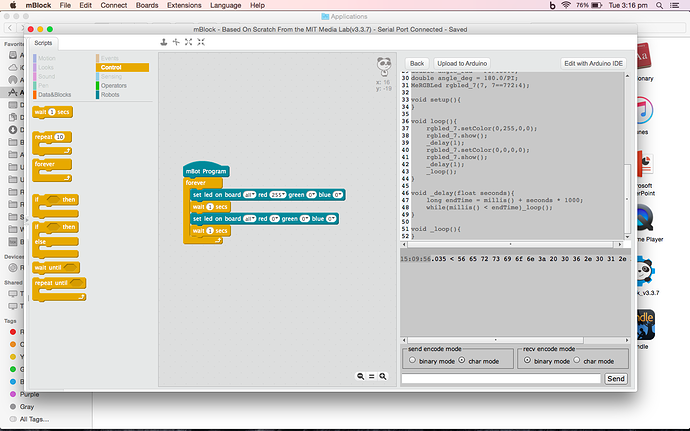Click the 'wait until' palette block
The width and height of the screenshot is (690, 431).
[x=56, y=267]
